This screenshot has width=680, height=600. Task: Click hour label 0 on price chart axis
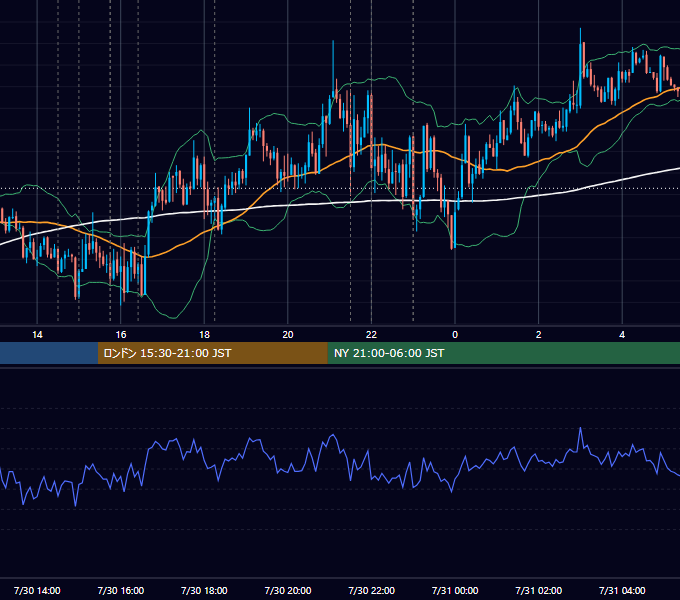click(455, 335)
